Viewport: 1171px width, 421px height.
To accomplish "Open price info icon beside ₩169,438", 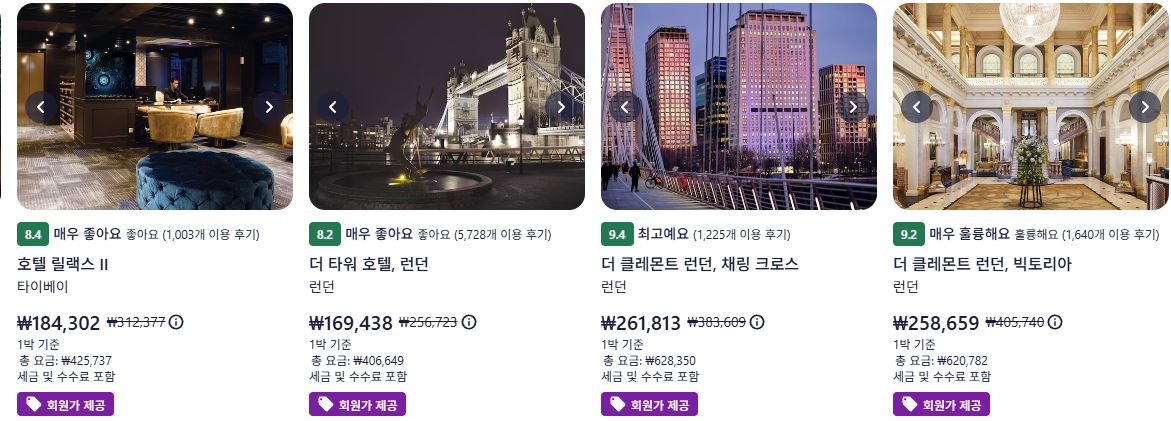I will coord(469,322).
